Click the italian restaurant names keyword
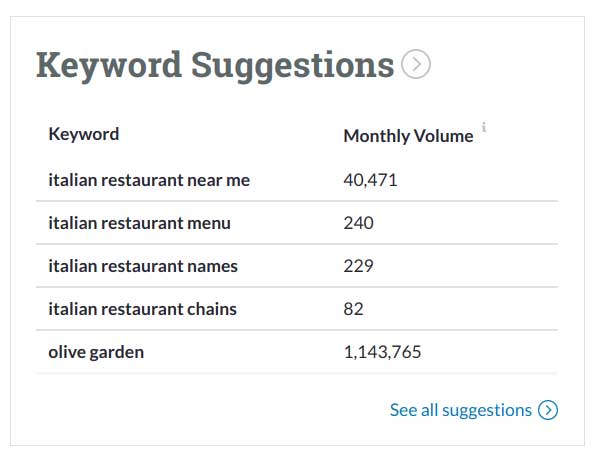597x456 pixels. [143, 266]
